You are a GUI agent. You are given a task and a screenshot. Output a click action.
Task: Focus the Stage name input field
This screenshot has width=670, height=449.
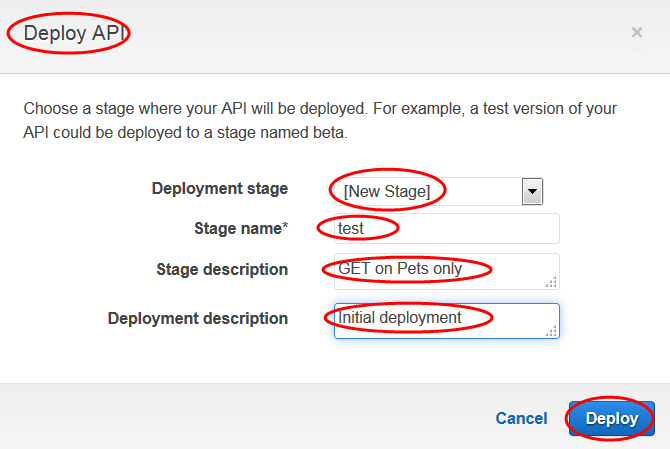pos(470,229)
